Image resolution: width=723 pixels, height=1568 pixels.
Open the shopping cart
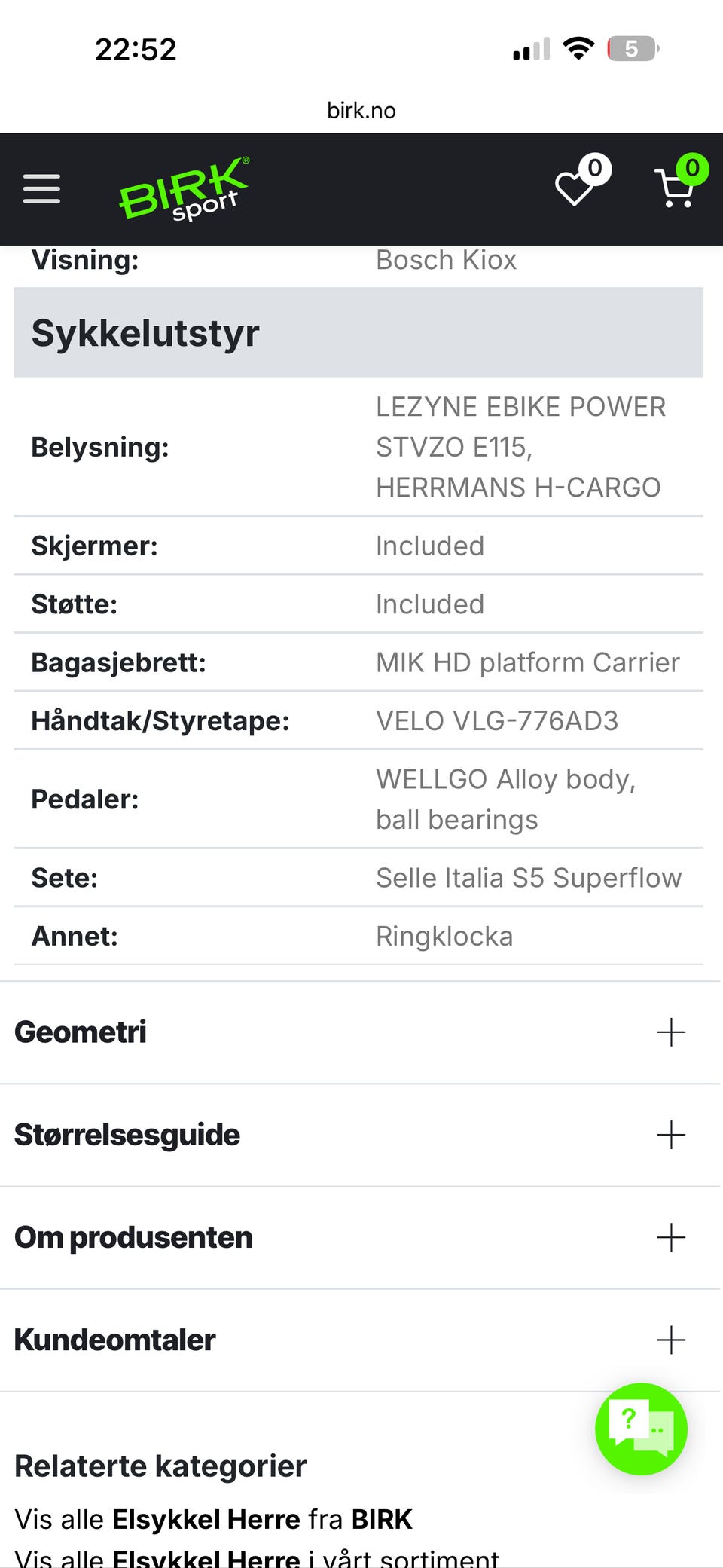pyautogui.click(x=675, y=189)
